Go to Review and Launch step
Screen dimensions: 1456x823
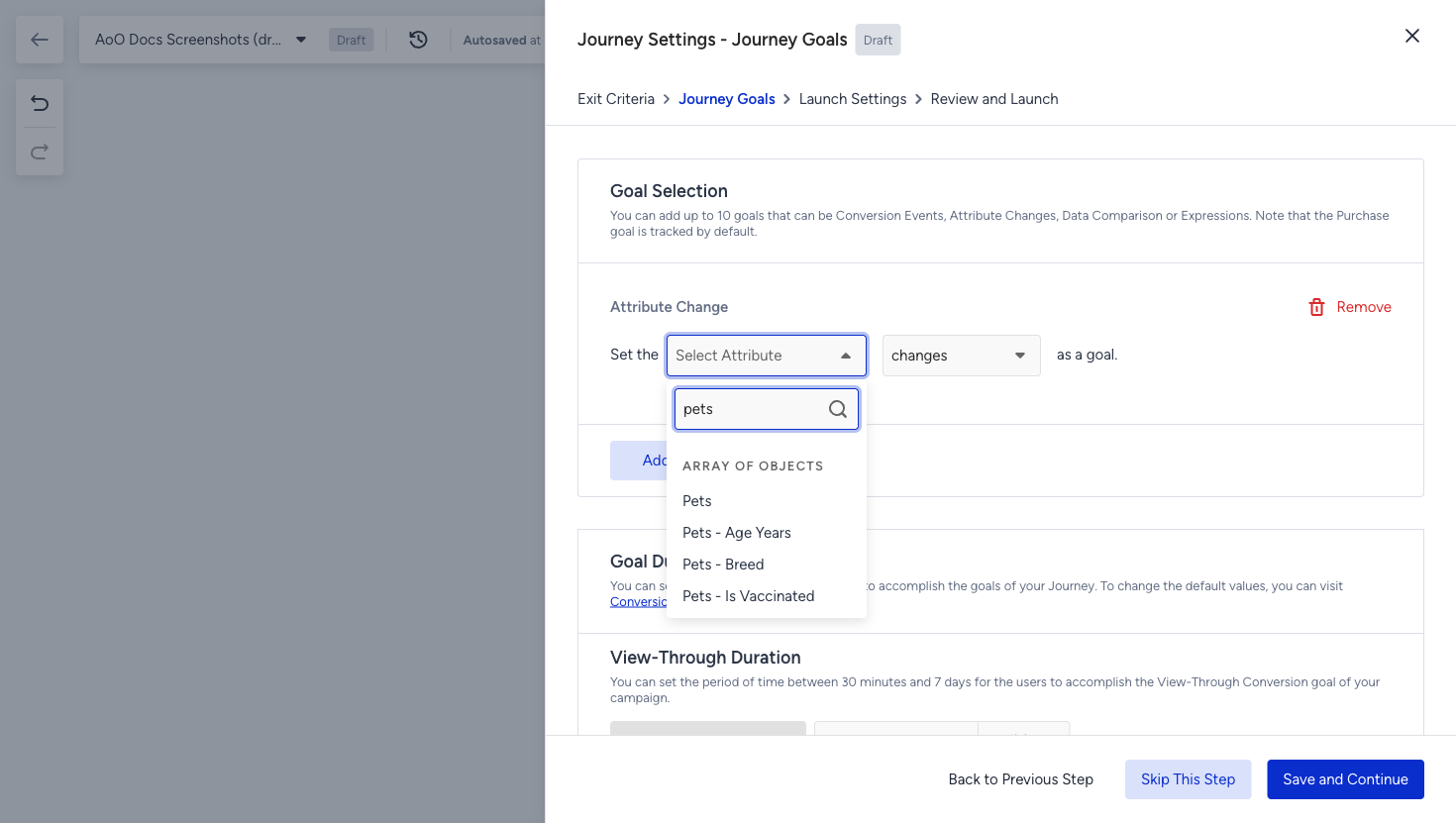(994, 99)
